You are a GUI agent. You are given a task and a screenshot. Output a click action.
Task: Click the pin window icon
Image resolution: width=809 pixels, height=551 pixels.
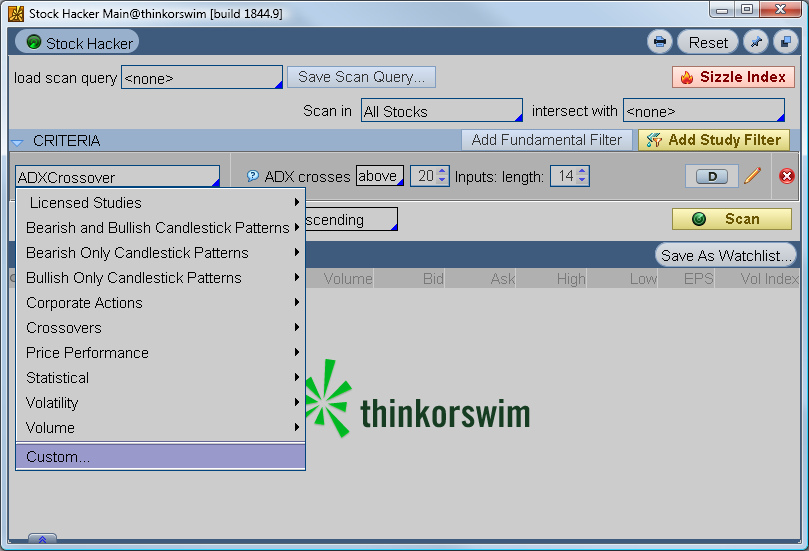[x=756, y=42]
